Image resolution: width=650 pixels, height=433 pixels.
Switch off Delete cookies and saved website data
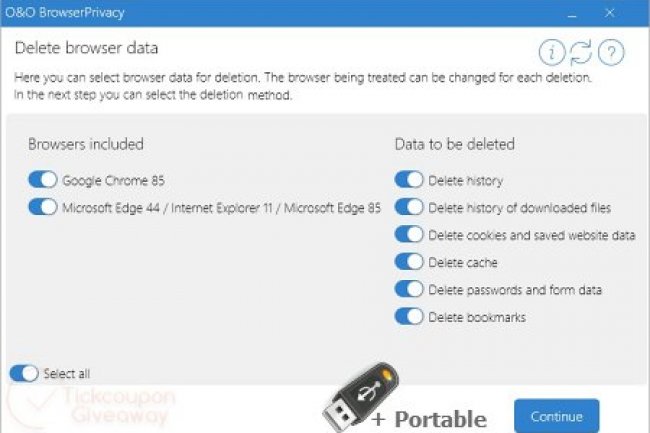[x=409, y=234]
